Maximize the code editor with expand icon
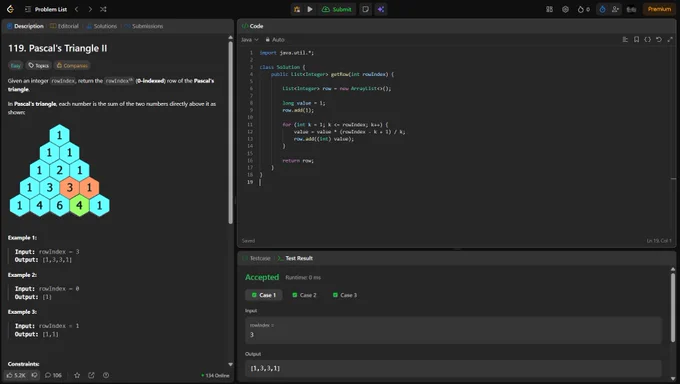This screenshot has width=680, height=384. [x=670, y=39]
